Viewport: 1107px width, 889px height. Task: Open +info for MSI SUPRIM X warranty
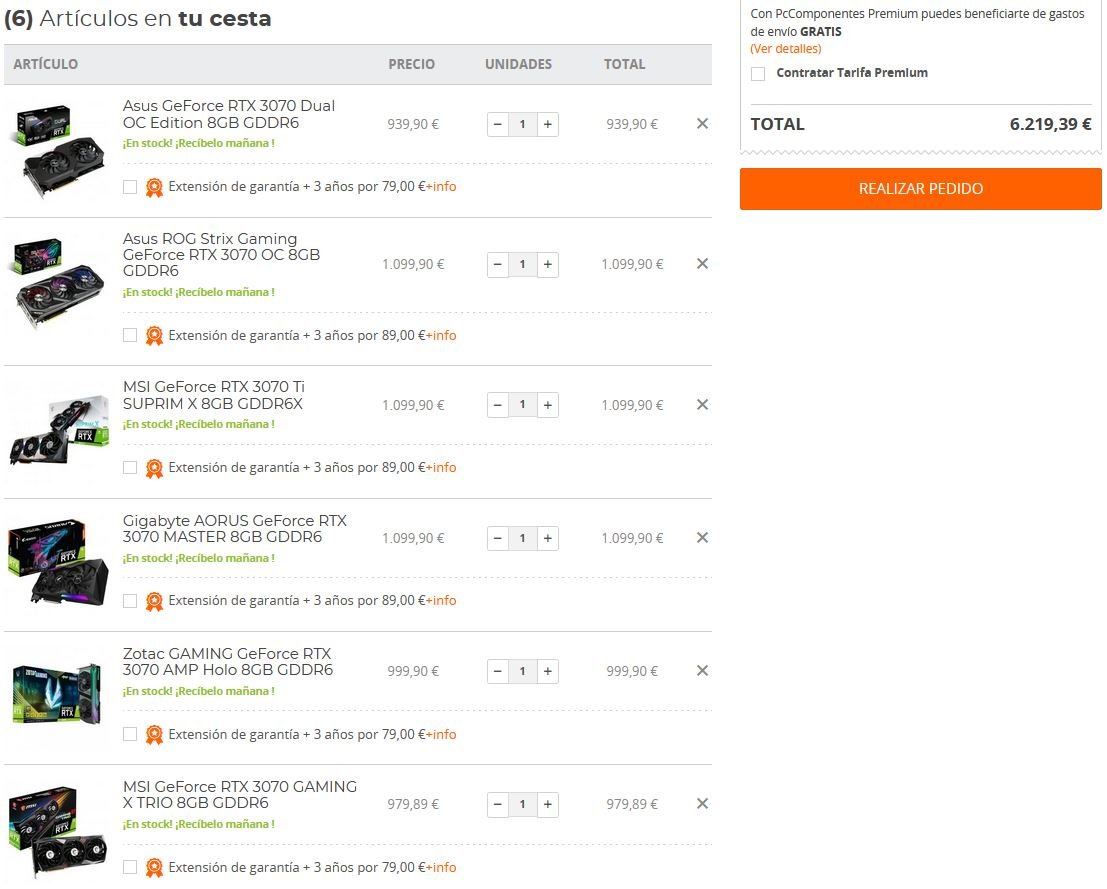[441, 467]
